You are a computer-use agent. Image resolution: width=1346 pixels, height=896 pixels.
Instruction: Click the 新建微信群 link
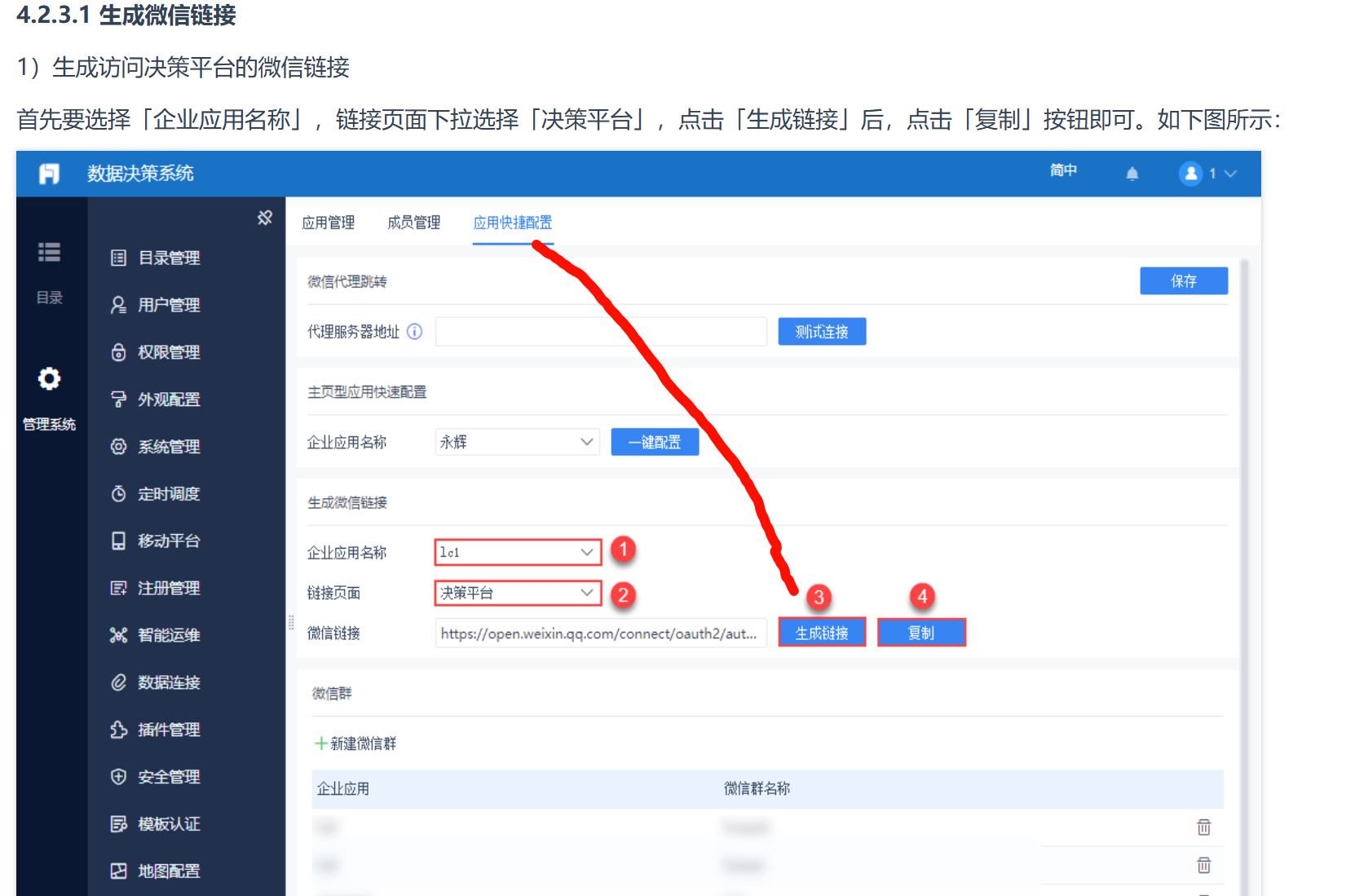[364, 744]
